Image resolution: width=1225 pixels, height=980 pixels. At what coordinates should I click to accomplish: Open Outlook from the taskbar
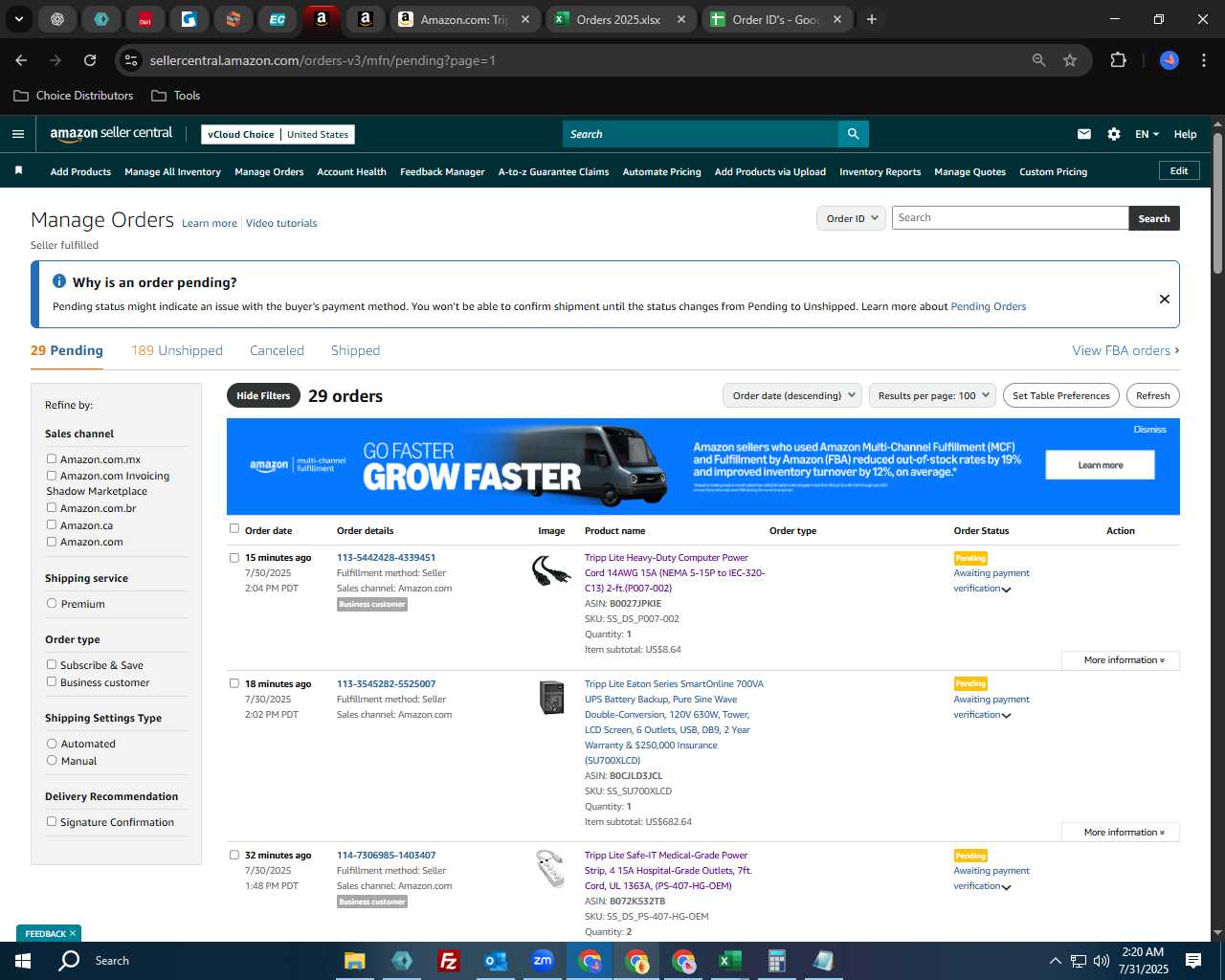496,961
